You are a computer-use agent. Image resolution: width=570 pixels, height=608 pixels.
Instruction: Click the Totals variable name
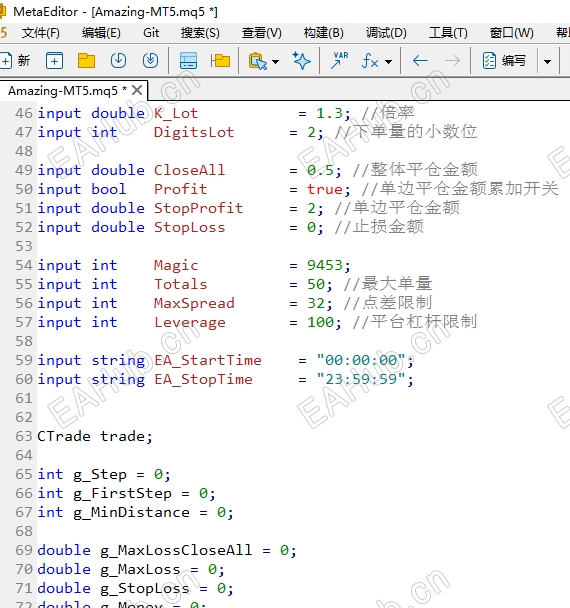[180, 284]
